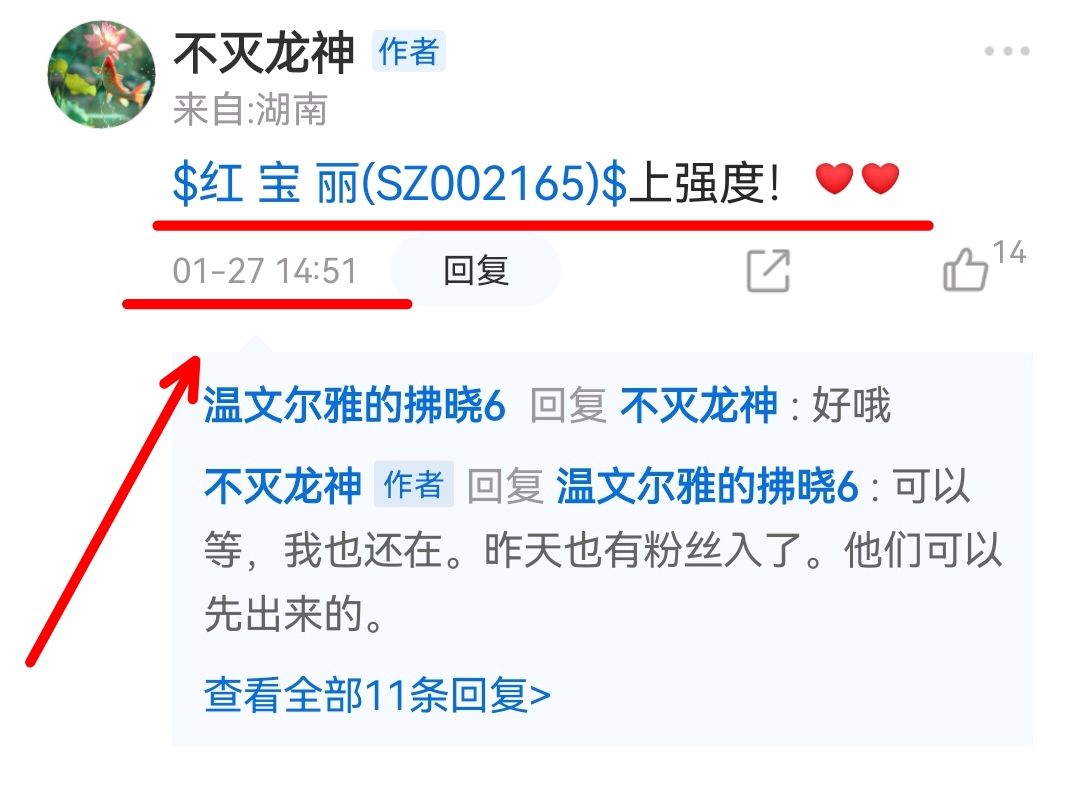The width and height of the screenshot is (1080, 801).
Task: Tap the like count 14
Action: coord(1010,253)
